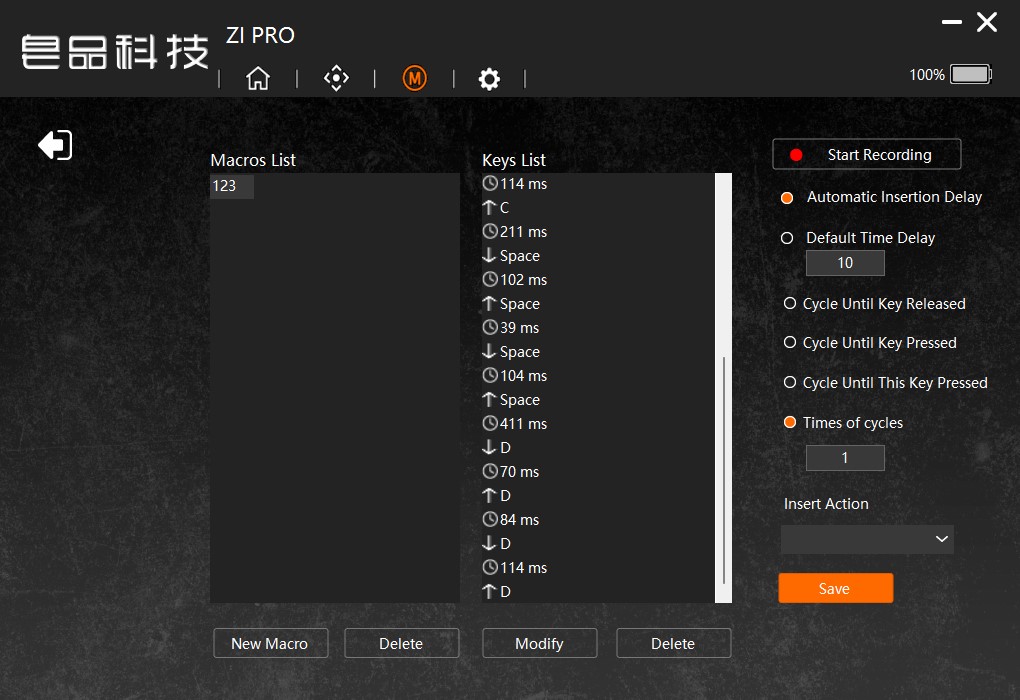Save the macro settings
This screenshot has height=700, width=1020.
(x=835, y=588)
